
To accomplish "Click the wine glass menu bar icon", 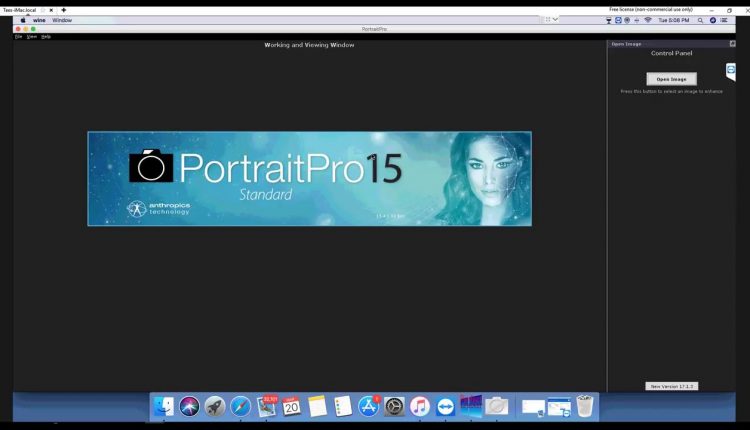I will (x=608, y=20).
